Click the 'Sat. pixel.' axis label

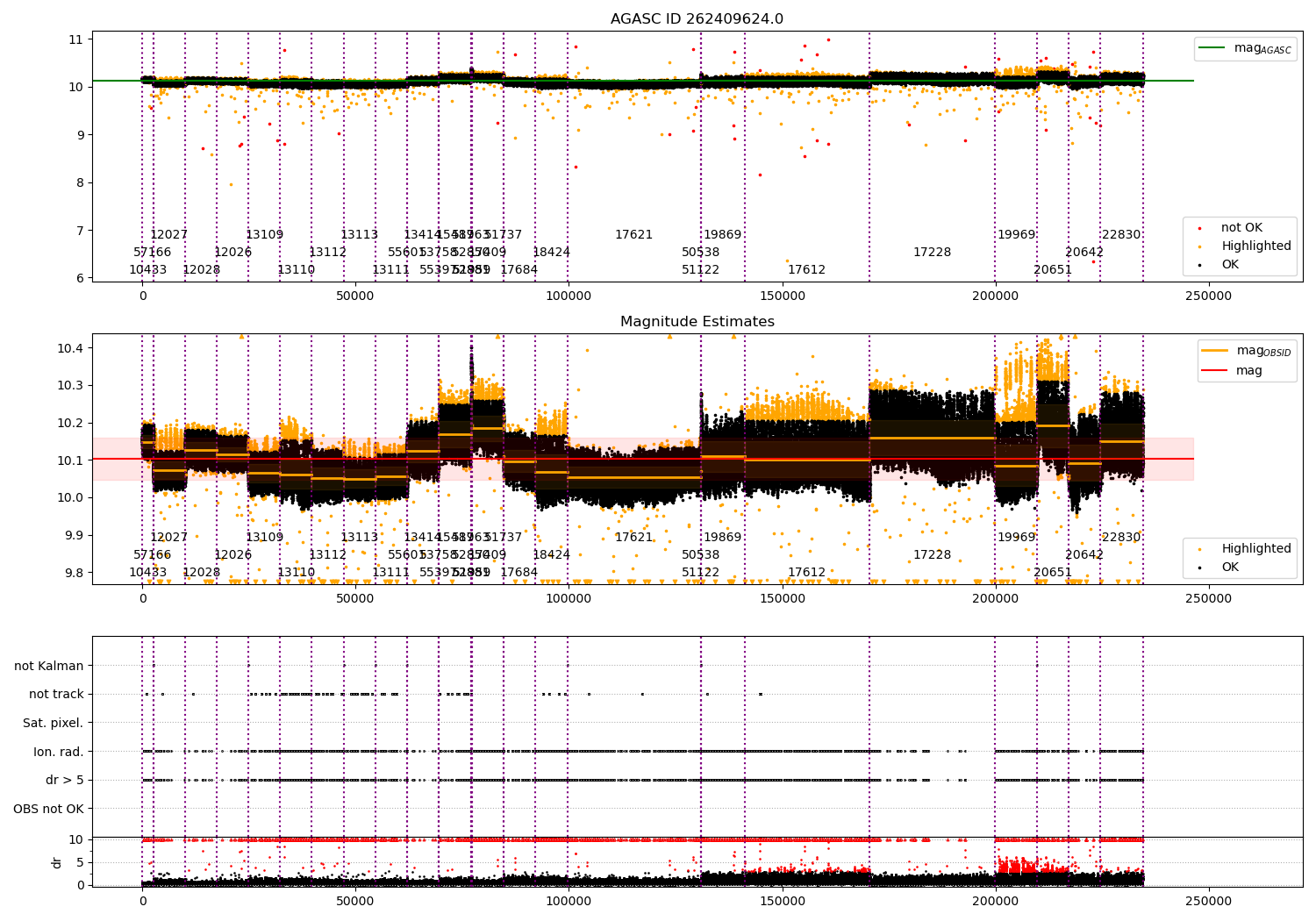coord(54,723)
